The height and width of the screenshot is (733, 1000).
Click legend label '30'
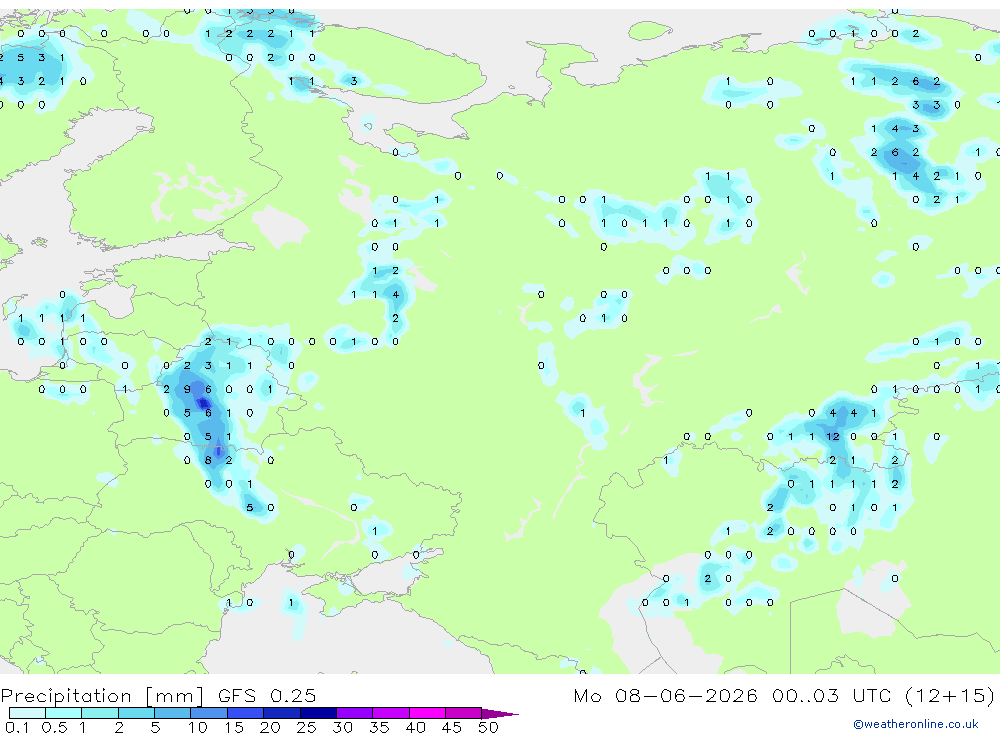342,727
